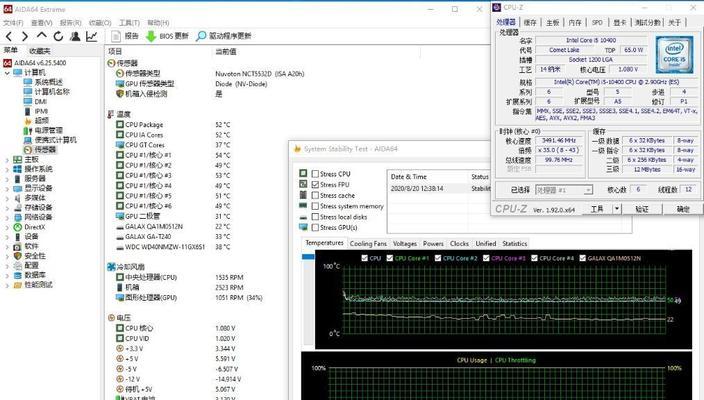Click the BIOS 更新 green arrow button
Screen dimensions: 704x400
[x=167, y=36]
